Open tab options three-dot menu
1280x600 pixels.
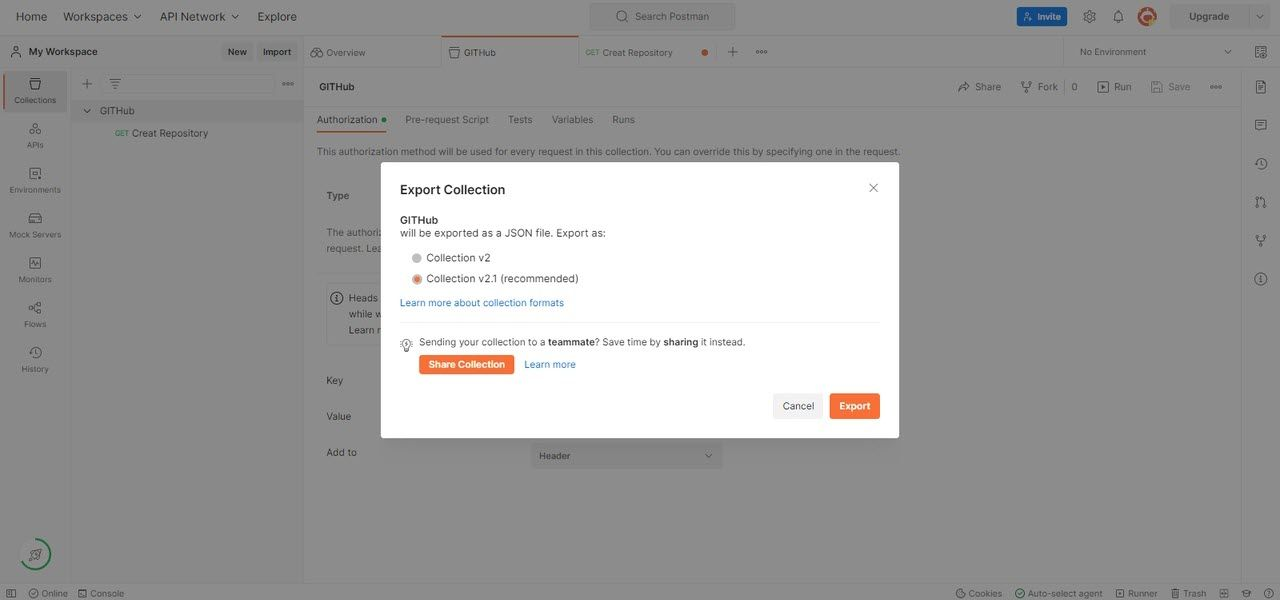tap(761, 52)
